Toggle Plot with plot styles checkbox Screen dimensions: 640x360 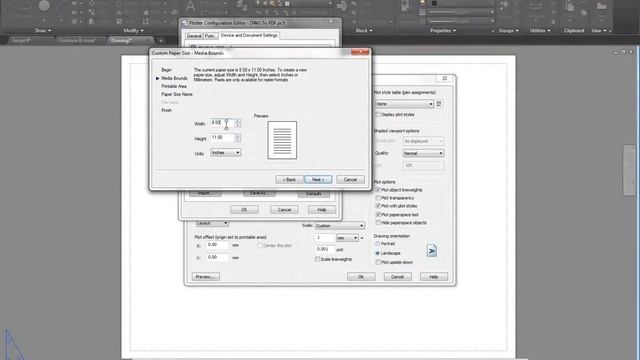(x=378, y=206)
